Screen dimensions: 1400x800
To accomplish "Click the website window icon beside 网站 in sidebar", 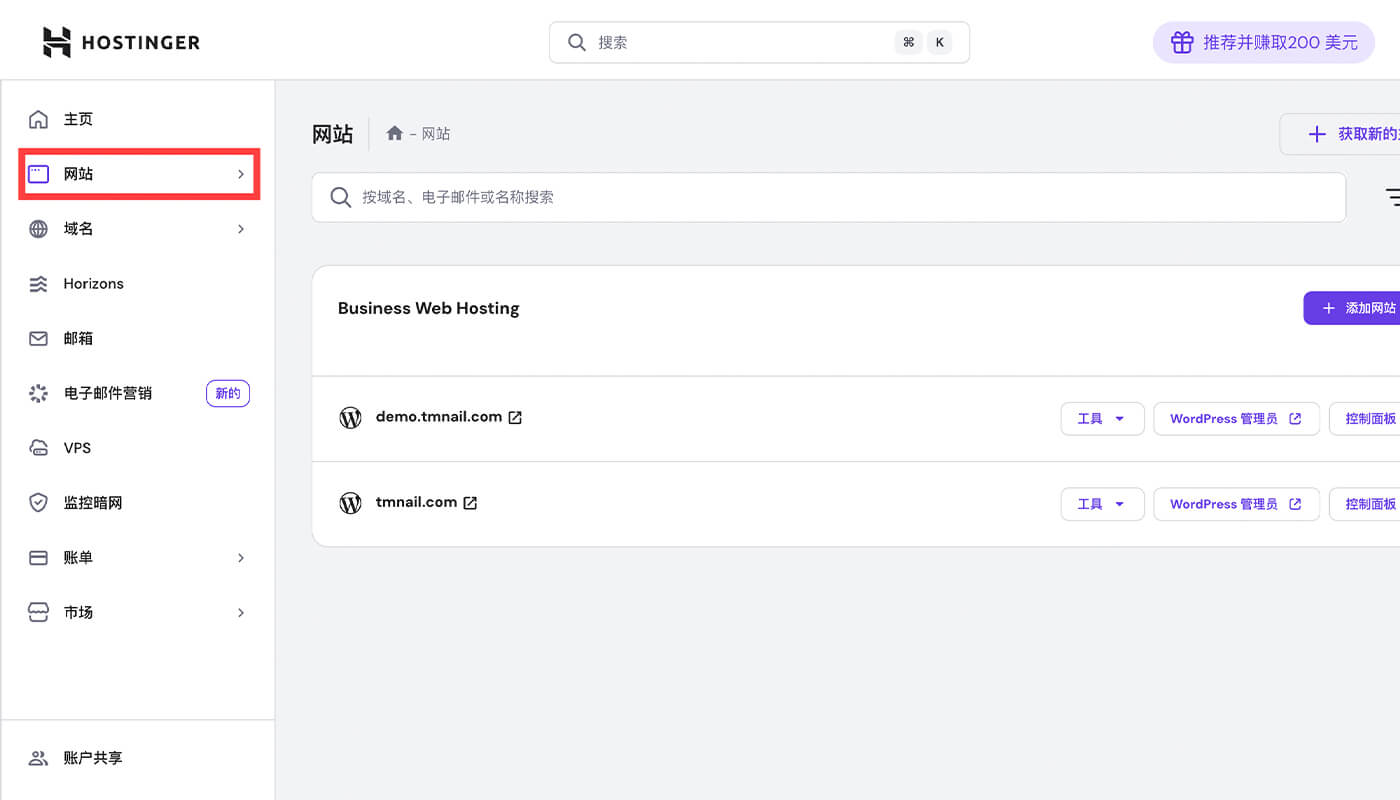I will point(38,174).
